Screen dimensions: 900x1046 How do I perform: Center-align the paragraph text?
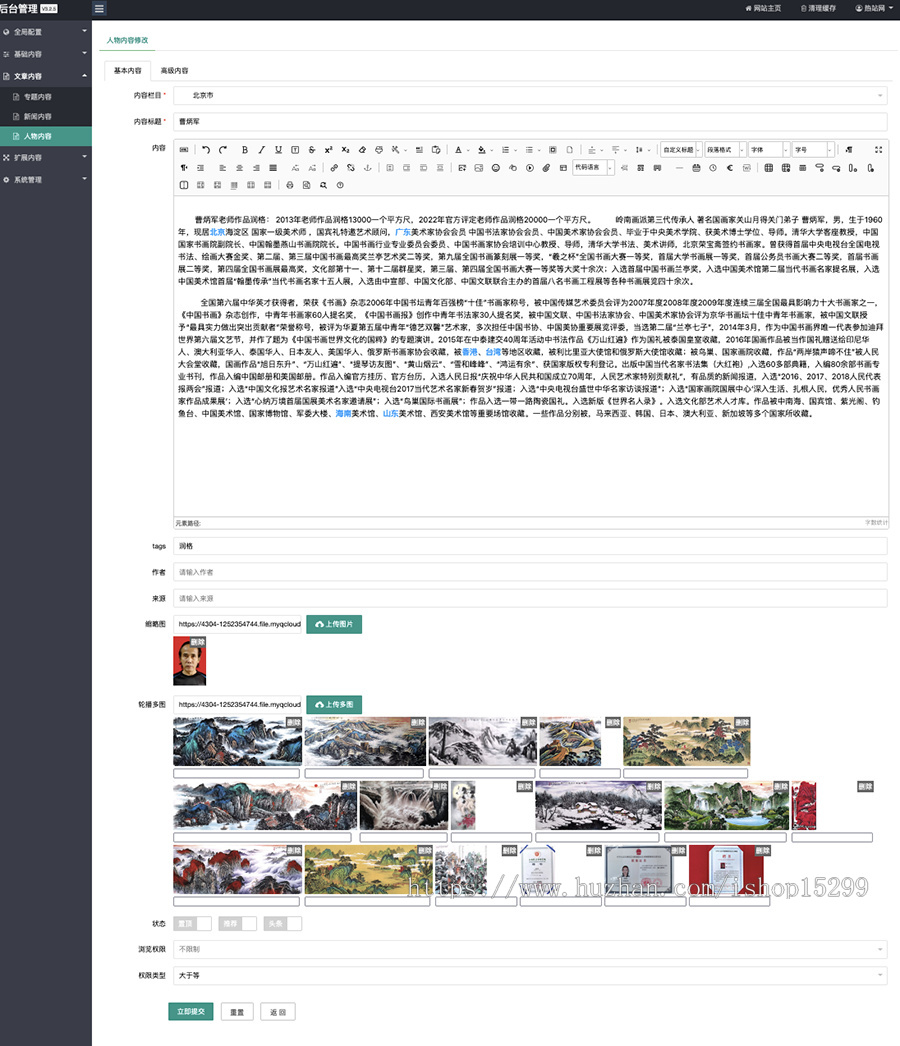(240, 168)
